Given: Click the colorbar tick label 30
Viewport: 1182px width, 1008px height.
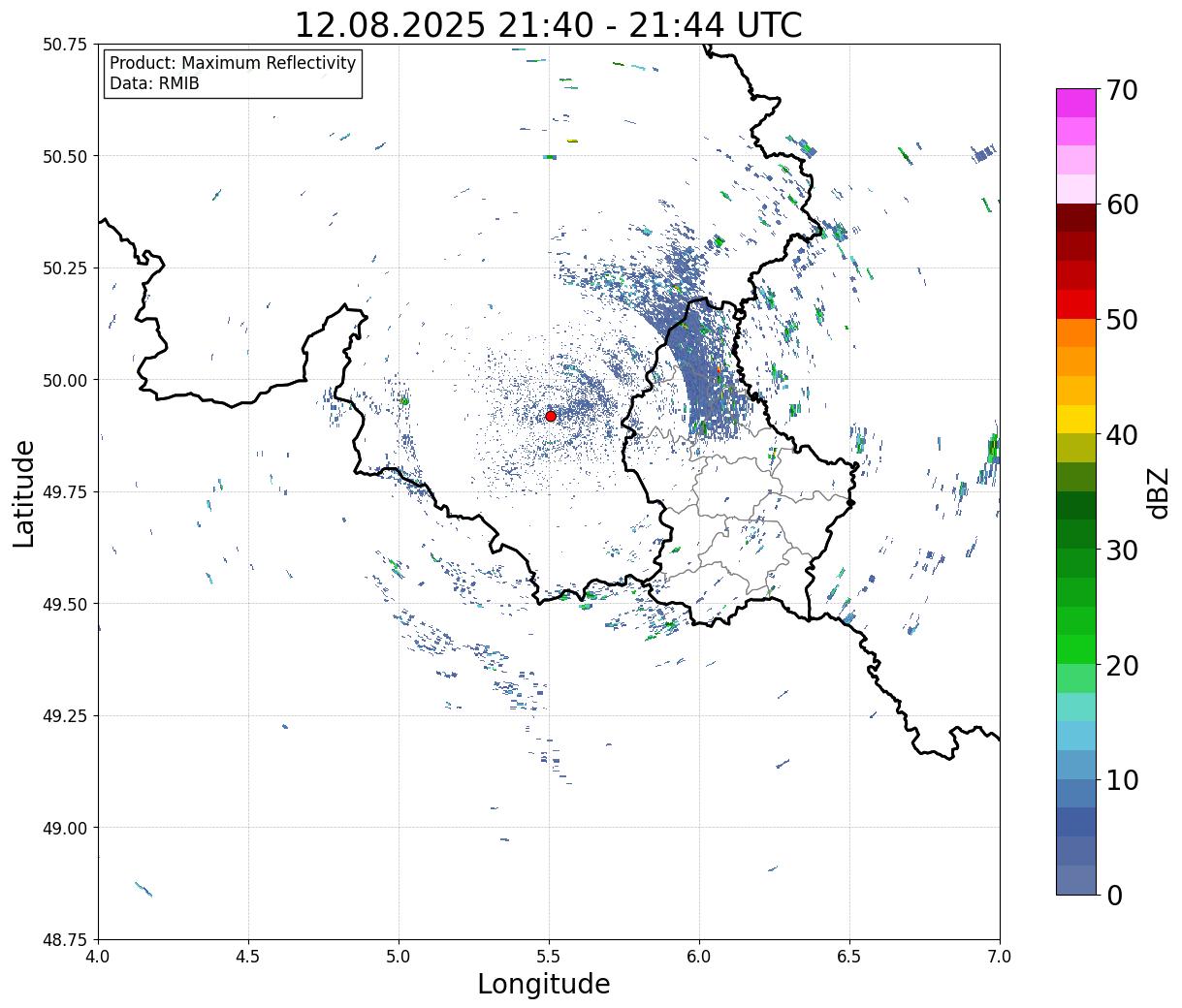Looking at the screenshot, I should 1122,551.
